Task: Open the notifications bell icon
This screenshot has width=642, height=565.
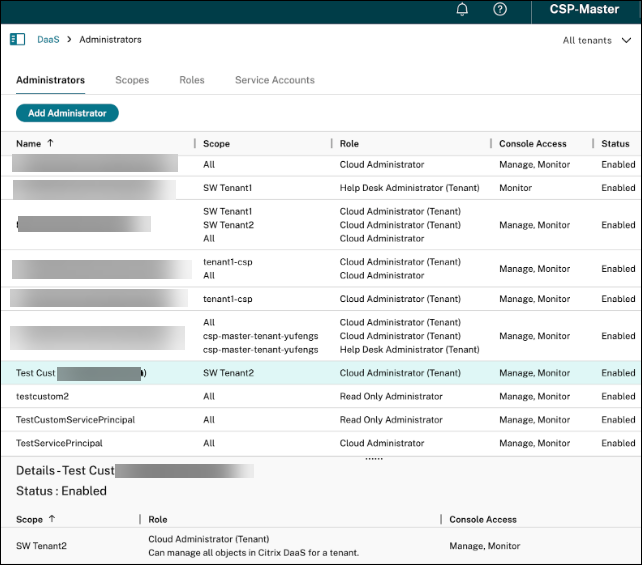Action: tap(462, 10)
